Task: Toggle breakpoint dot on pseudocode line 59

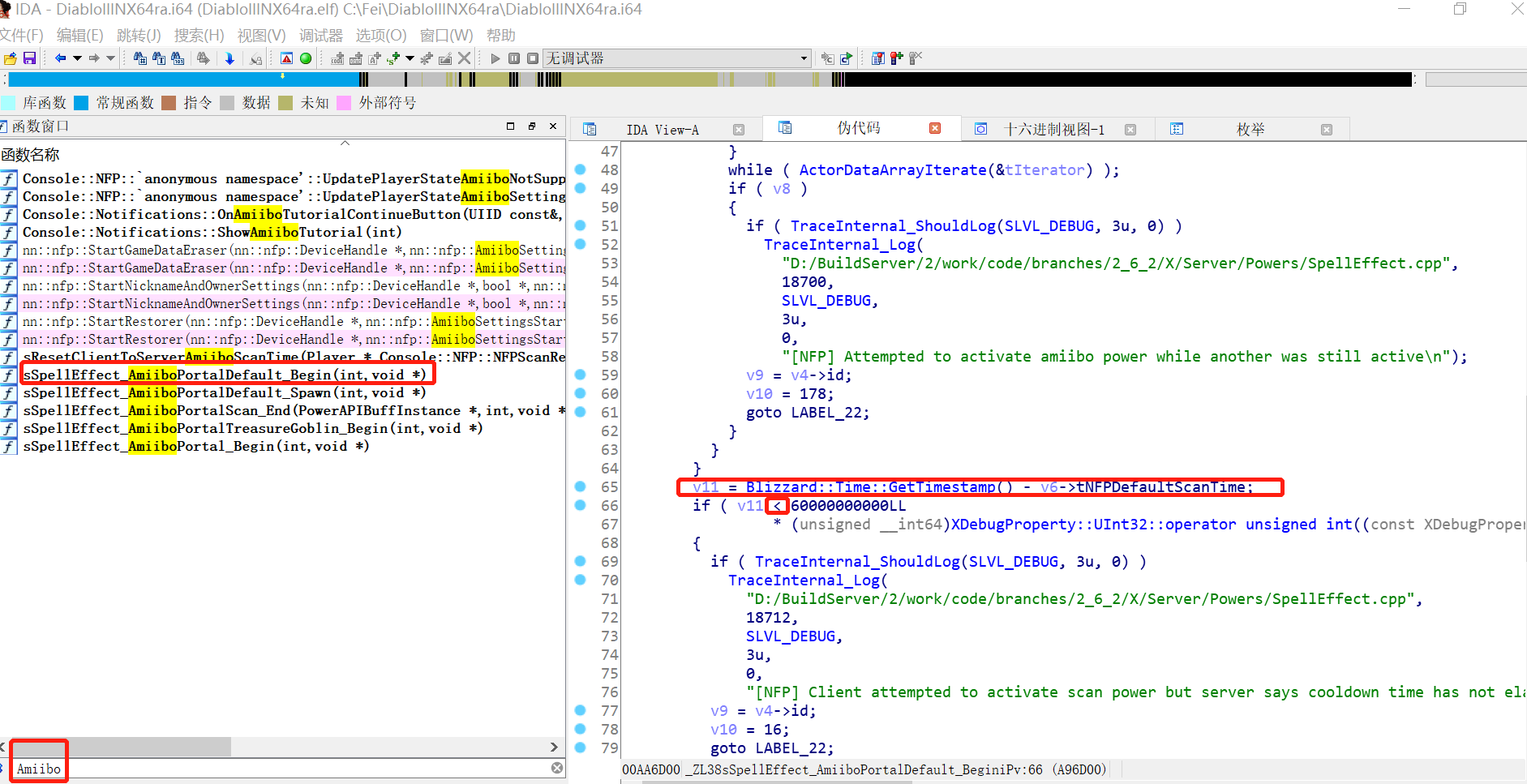Action: (581, 375)
